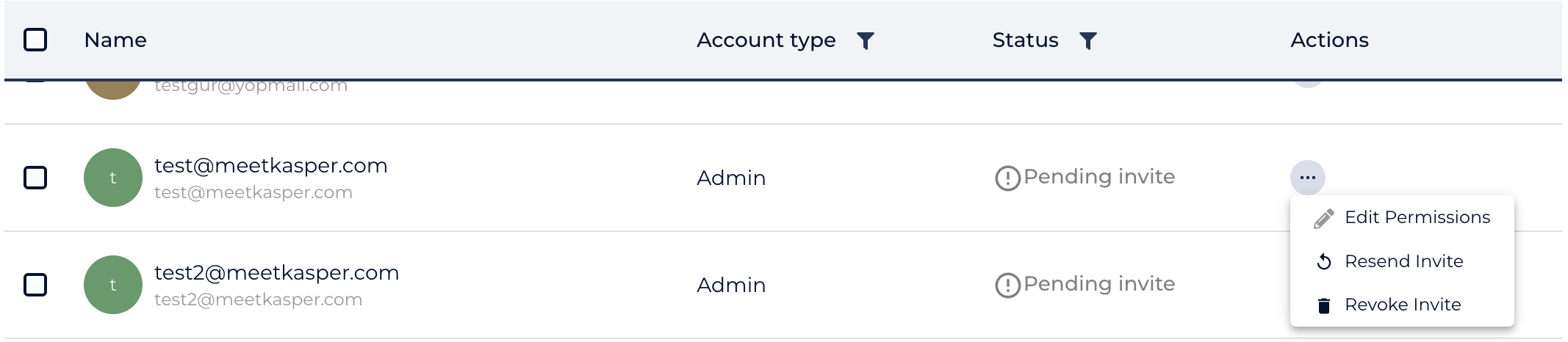The image size is (1568, 342).
Task: Click the Resend Invite refresh icon
Action: 1324,262
